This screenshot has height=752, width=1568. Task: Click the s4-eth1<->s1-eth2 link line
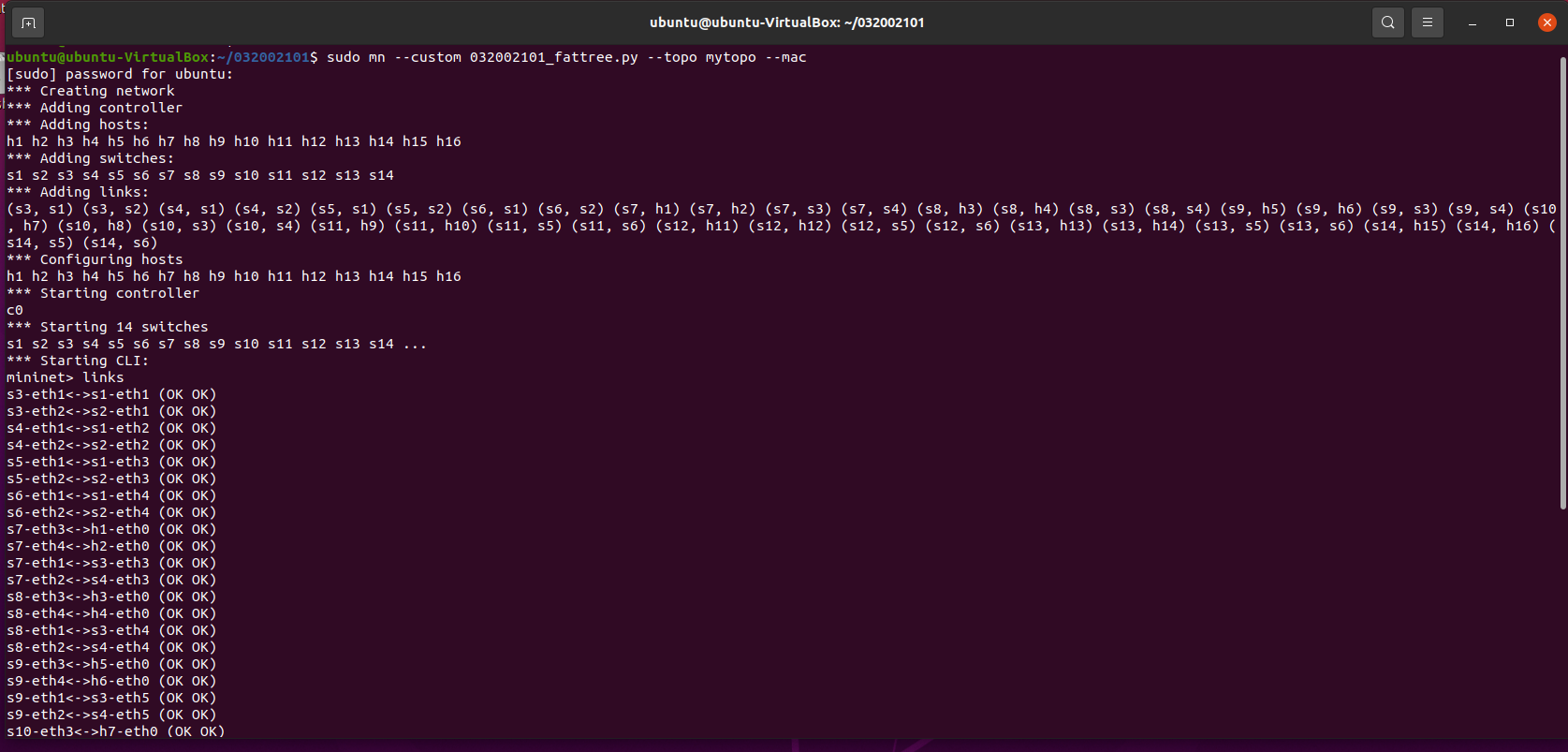pos(111,428)
